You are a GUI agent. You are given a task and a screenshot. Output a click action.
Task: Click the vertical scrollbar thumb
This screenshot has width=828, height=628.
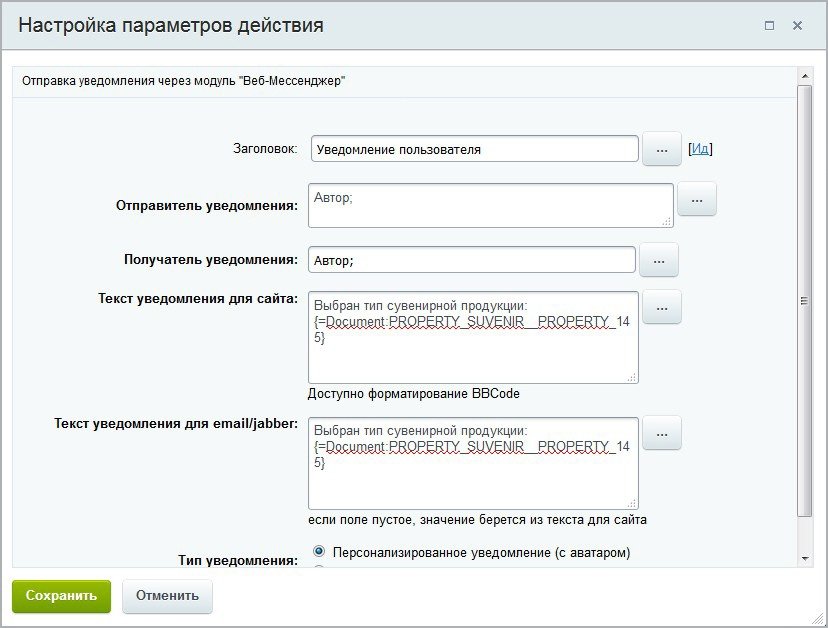tap(805, 300)
